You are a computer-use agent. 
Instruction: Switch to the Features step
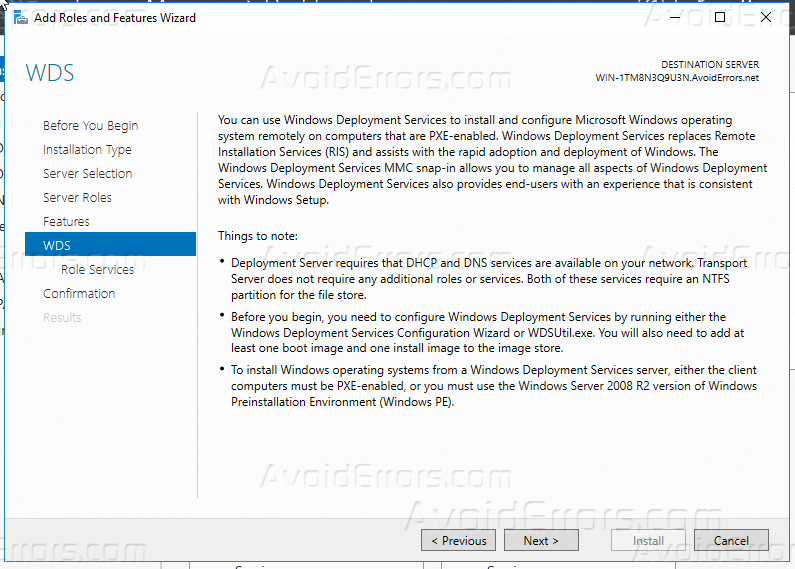[66, 222]
